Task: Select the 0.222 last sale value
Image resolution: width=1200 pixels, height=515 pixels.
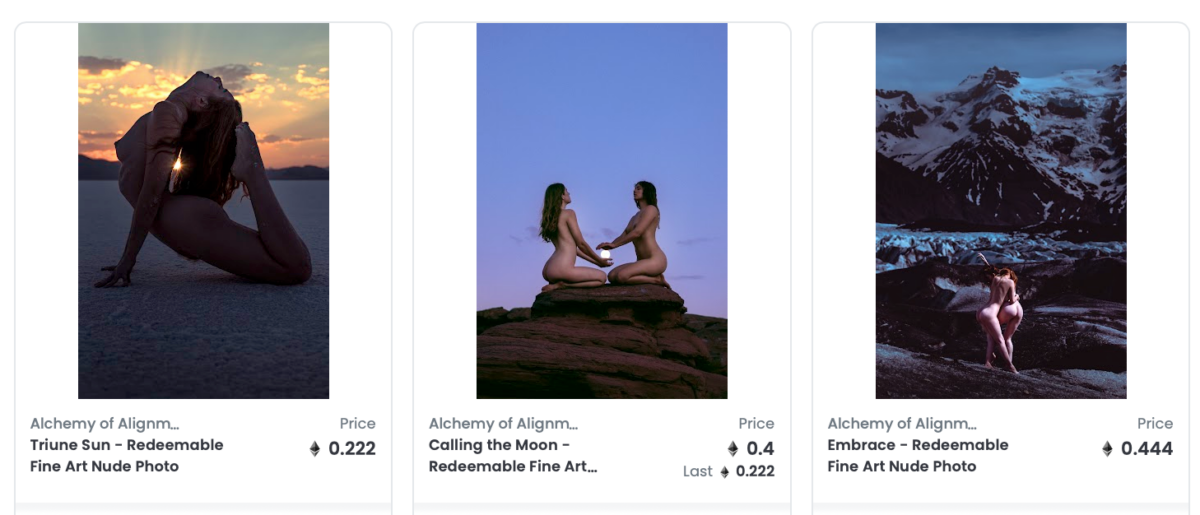Action: 755,472
